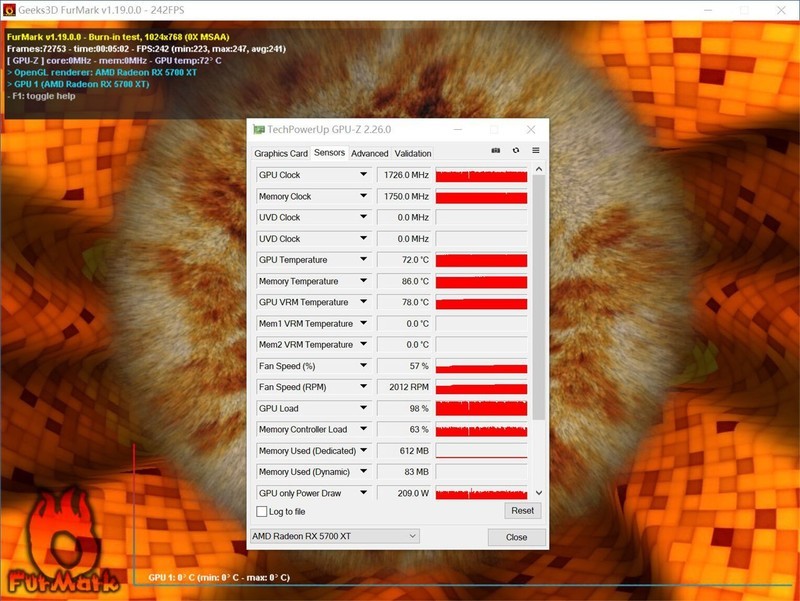Open the Mem2 VRM Temperature dropdown
800x601 pixels.
click(363, 344)
